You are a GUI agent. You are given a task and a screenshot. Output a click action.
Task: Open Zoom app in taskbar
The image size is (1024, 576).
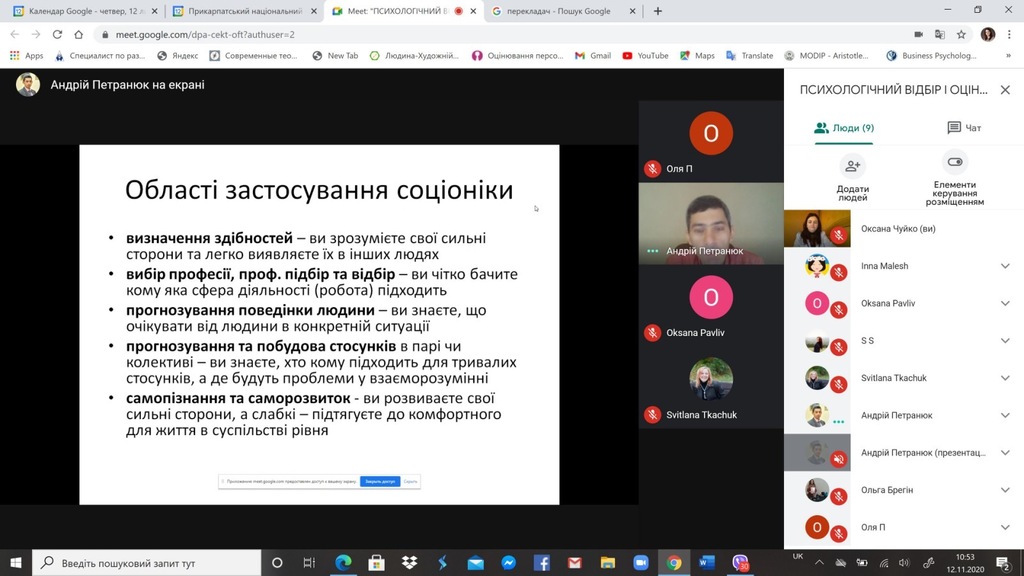pos(641,562)
